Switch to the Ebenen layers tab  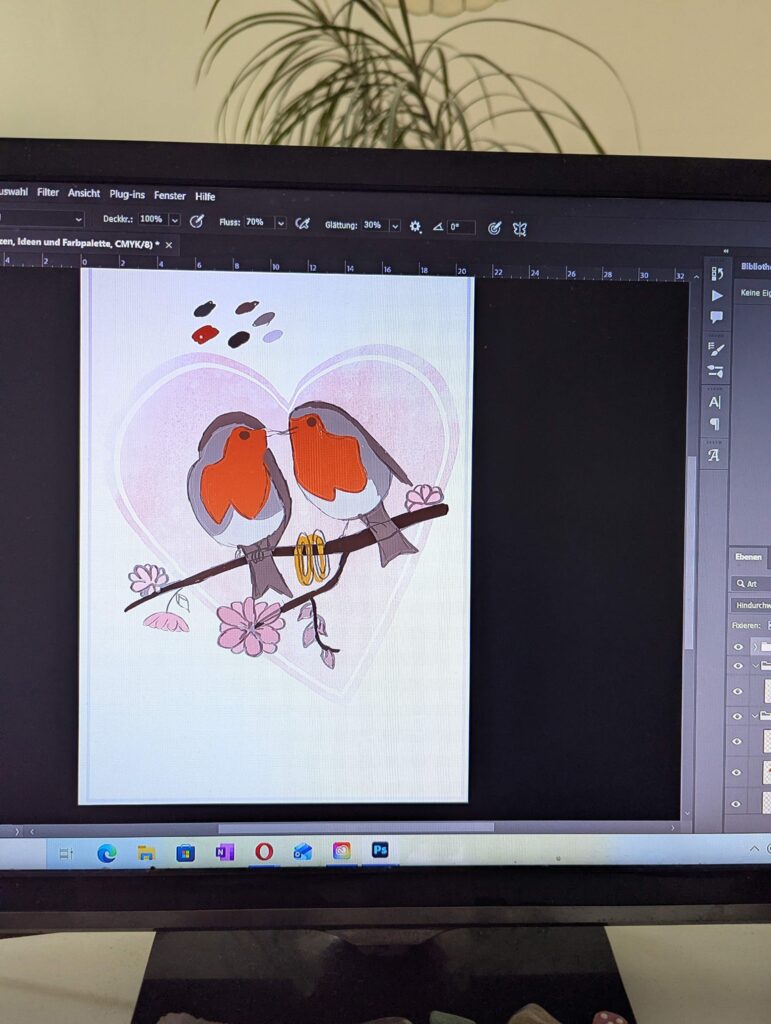pos(748,557)
